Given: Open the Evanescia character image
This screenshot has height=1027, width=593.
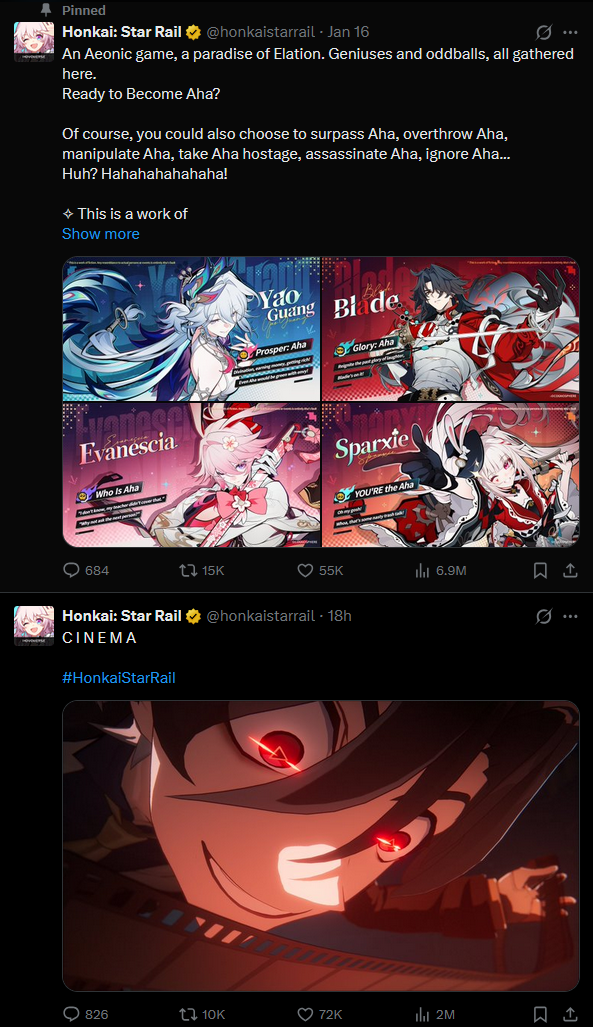Looking at the screenshot, I should [x=191, y=475].
